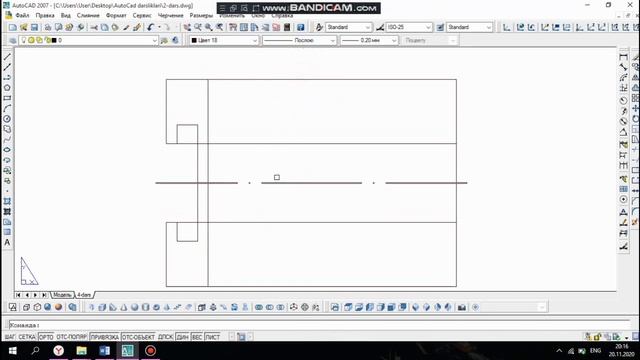Toggle ОРТО ortho mode
Screen dimensions: 640x360
click(46, 337)
